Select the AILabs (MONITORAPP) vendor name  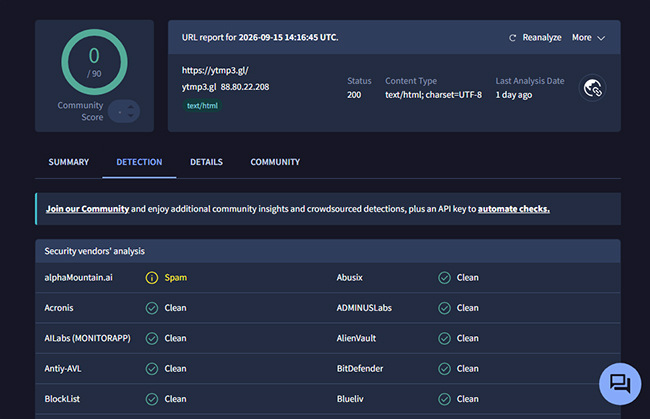click(x=87, y=338)
